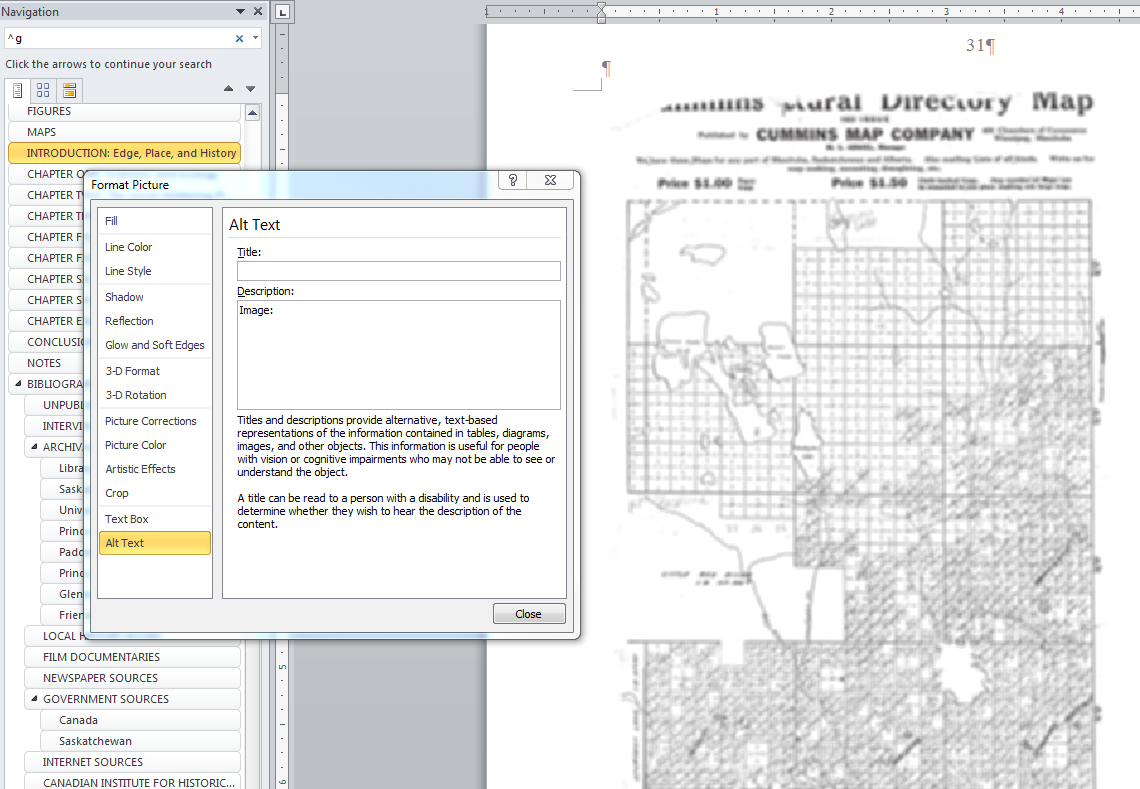Browse pages thumbnails view in Navigation pane

44,90
